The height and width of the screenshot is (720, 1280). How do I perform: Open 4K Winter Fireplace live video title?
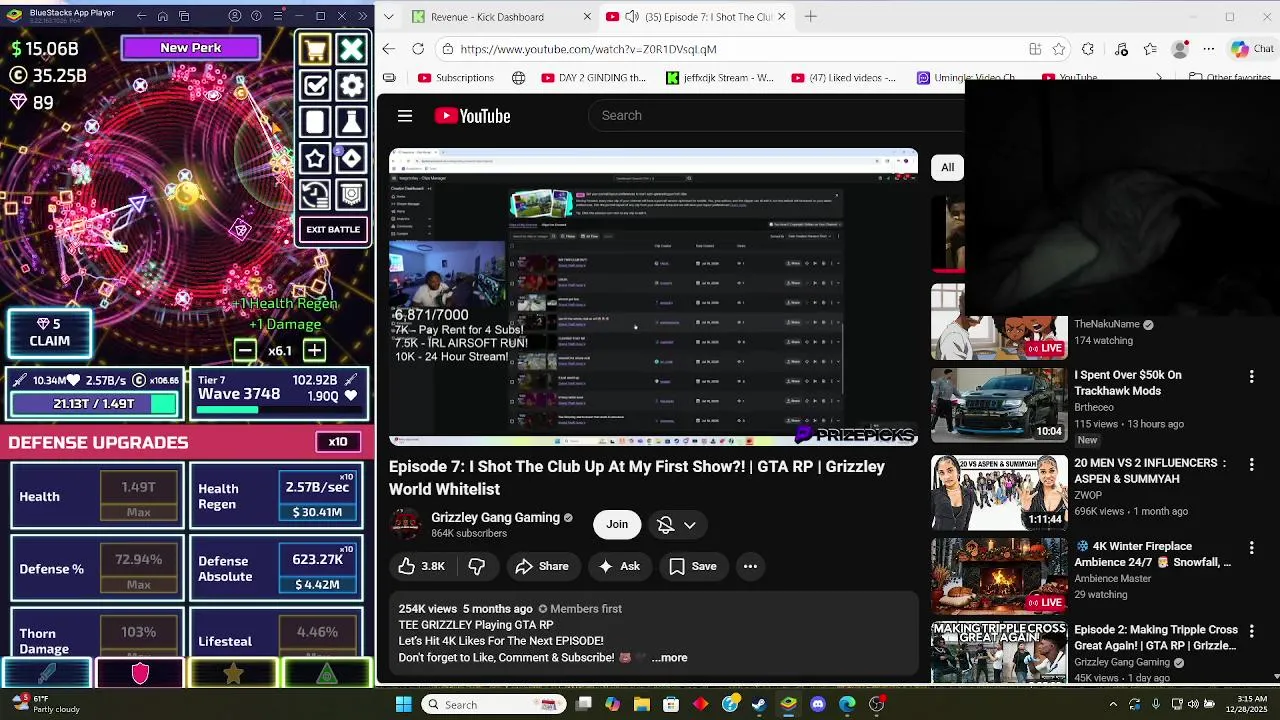1155,554
